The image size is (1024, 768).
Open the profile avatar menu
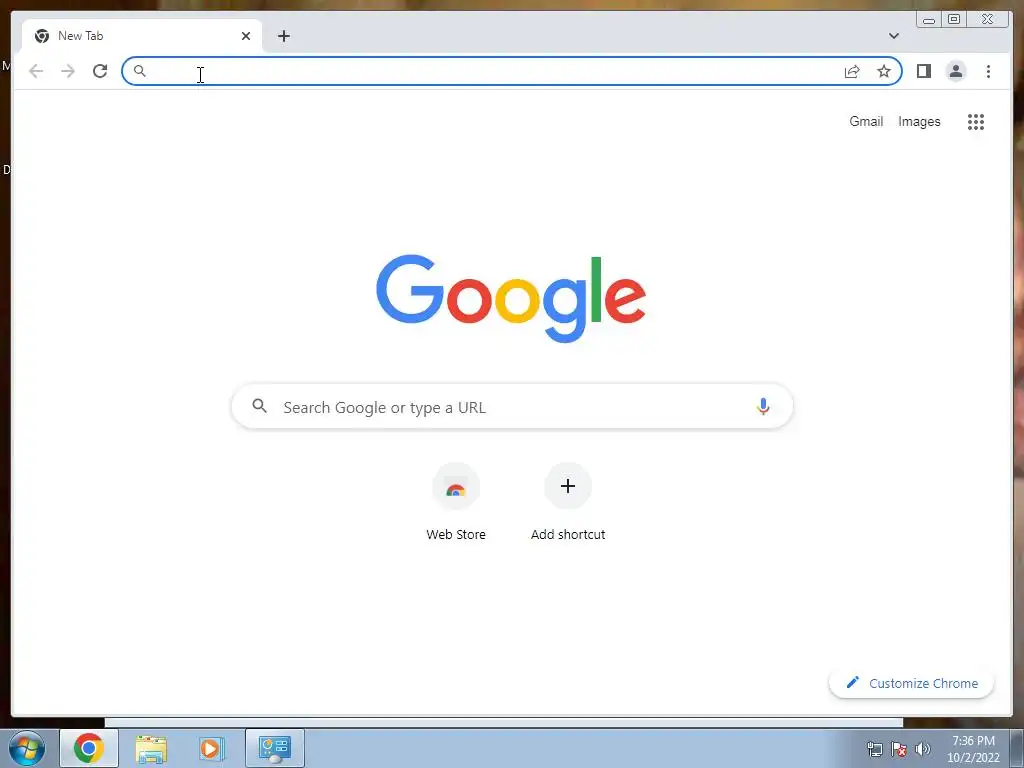955,71
